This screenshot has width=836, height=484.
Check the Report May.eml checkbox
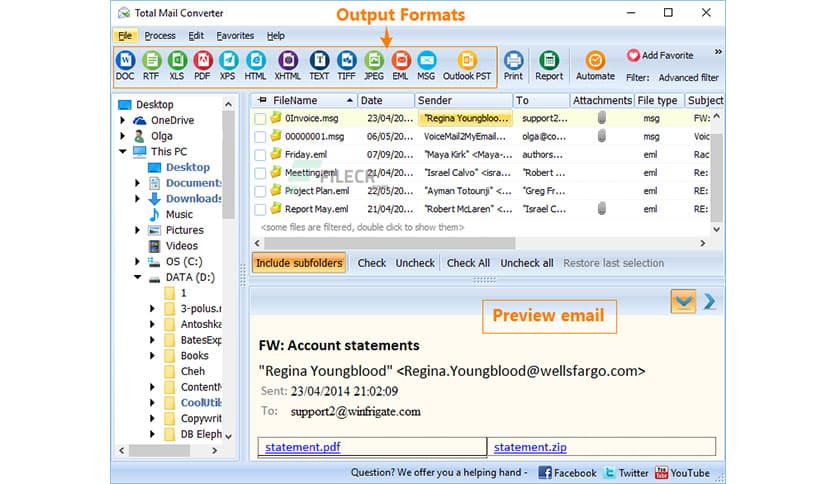pos(260,209)
